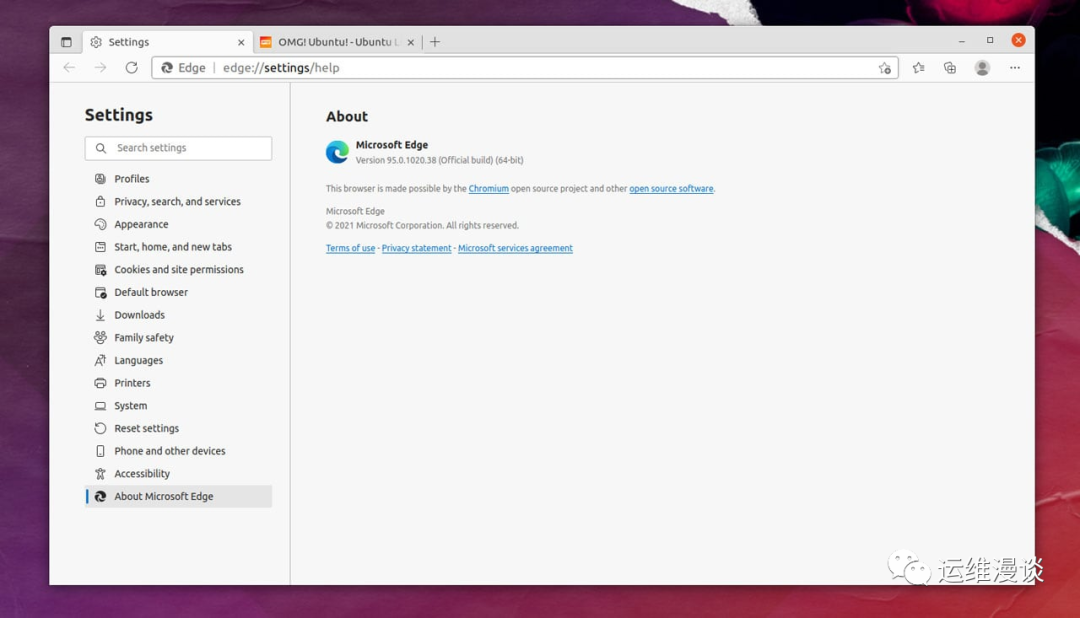
Task: Open Printers settings via the printer icon
Action: [101, 382]
